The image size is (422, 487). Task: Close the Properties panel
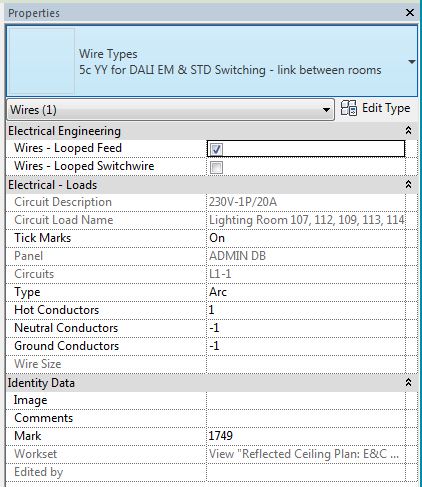(x=410, y=13)
